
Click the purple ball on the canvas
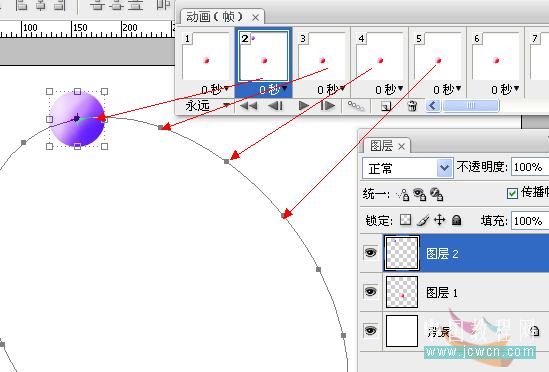point(77,119)
